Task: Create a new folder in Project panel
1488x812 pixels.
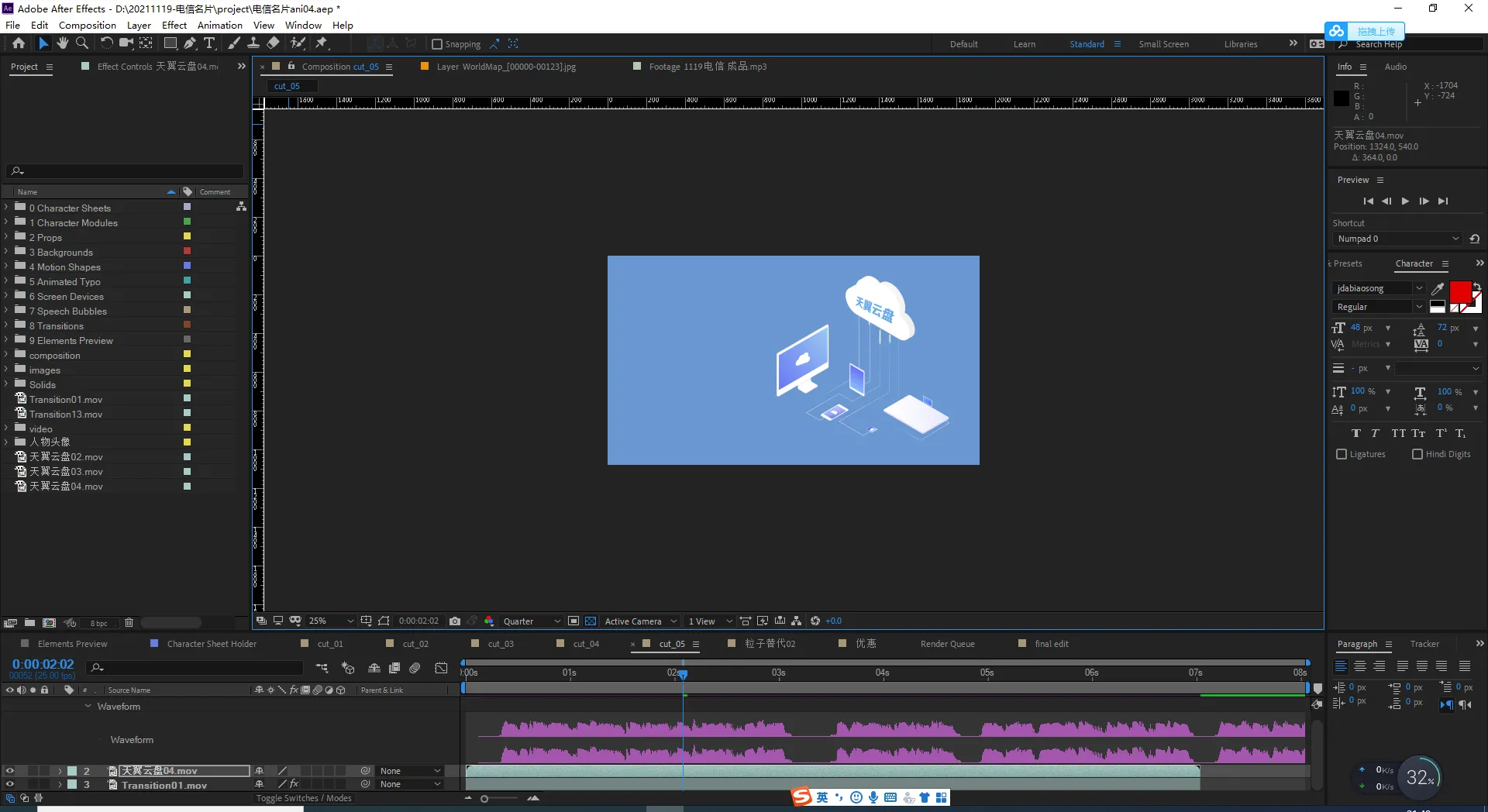Action: (x=29, y=623)
